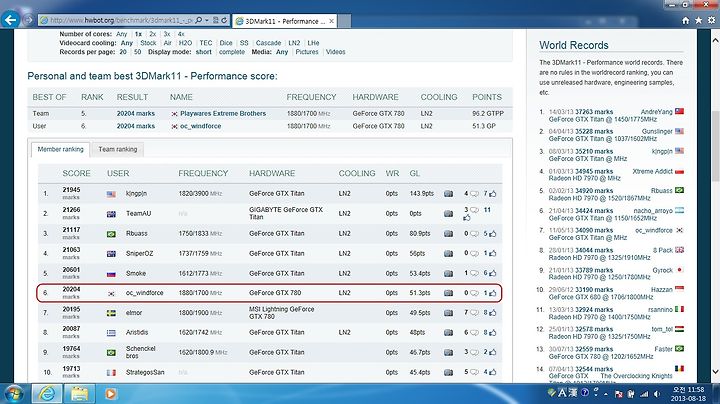The height and width of the screenshot is (404, 720).
Task: Open 37263 marks world record entry
Action: [594, 112]
